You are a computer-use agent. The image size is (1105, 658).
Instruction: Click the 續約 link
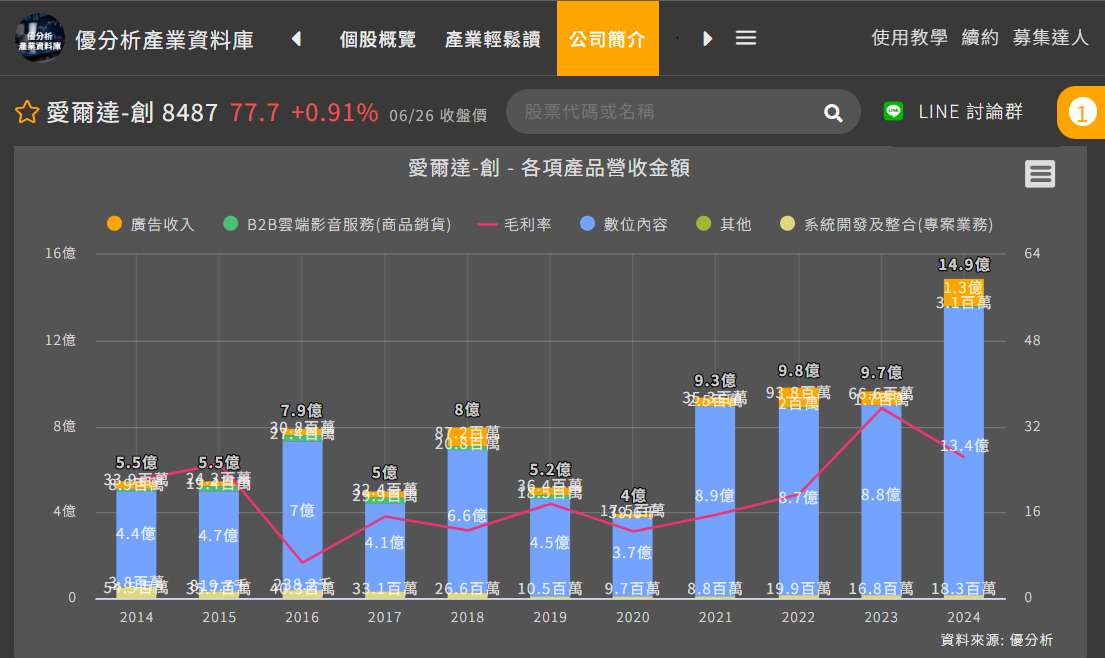tap(980, 37)
